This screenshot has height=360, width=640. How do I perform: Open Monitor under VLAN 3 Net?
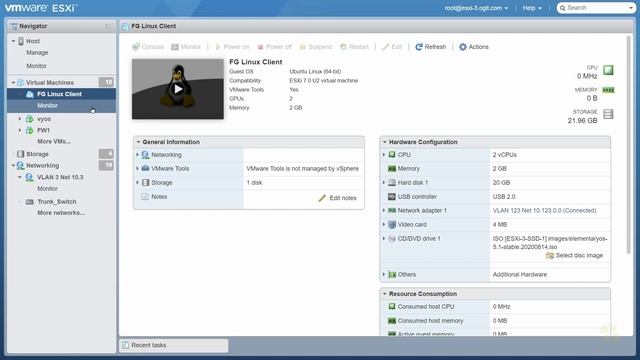click(47, 189)
